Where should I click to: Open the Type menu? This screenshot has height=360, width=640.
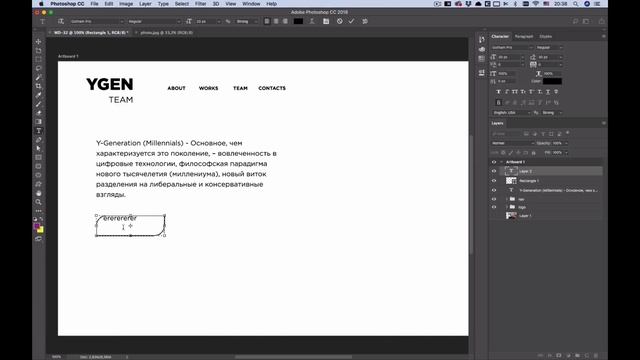(x=163, y=4)
